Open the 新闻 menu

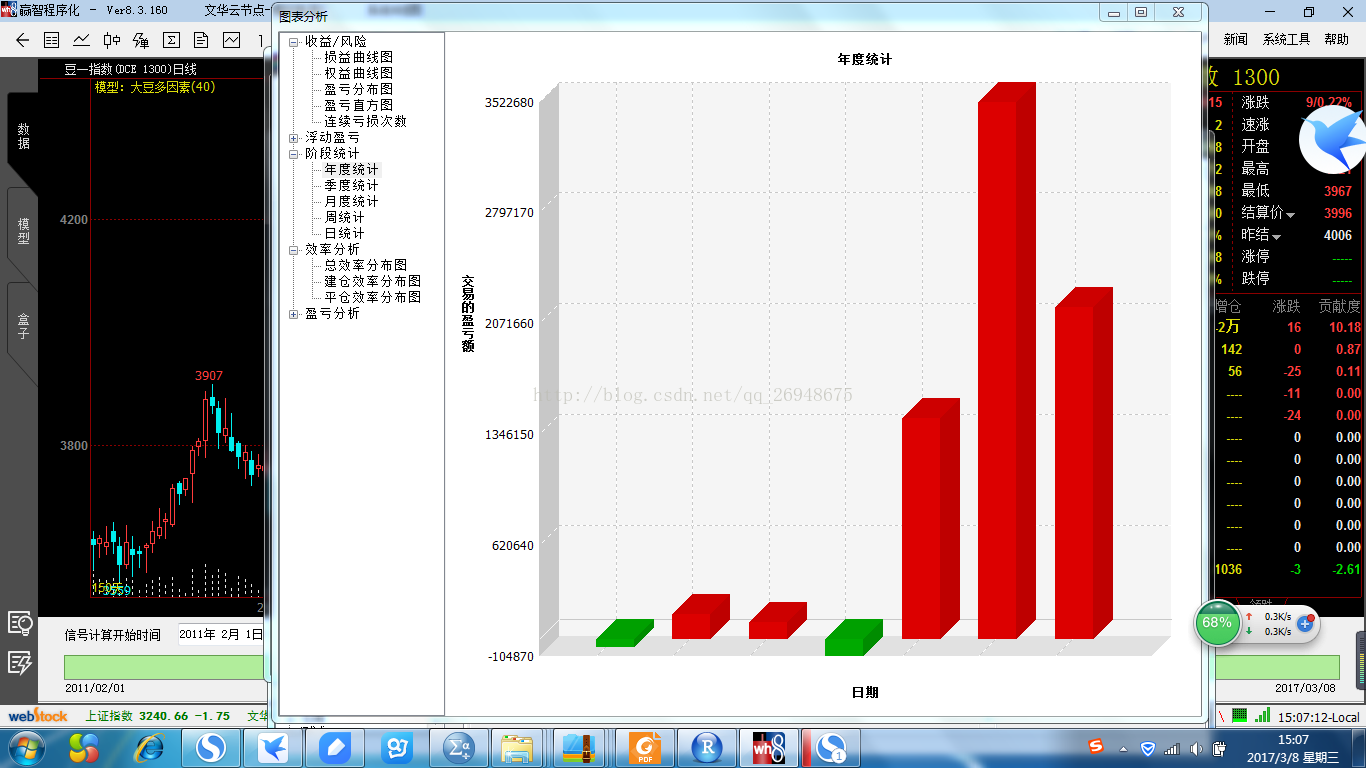(1235, 39)
